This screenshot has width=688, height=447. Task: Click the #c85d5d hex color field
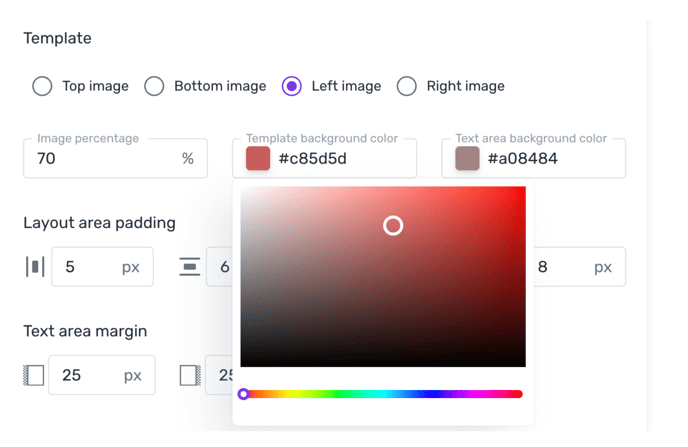coord(325,158)
